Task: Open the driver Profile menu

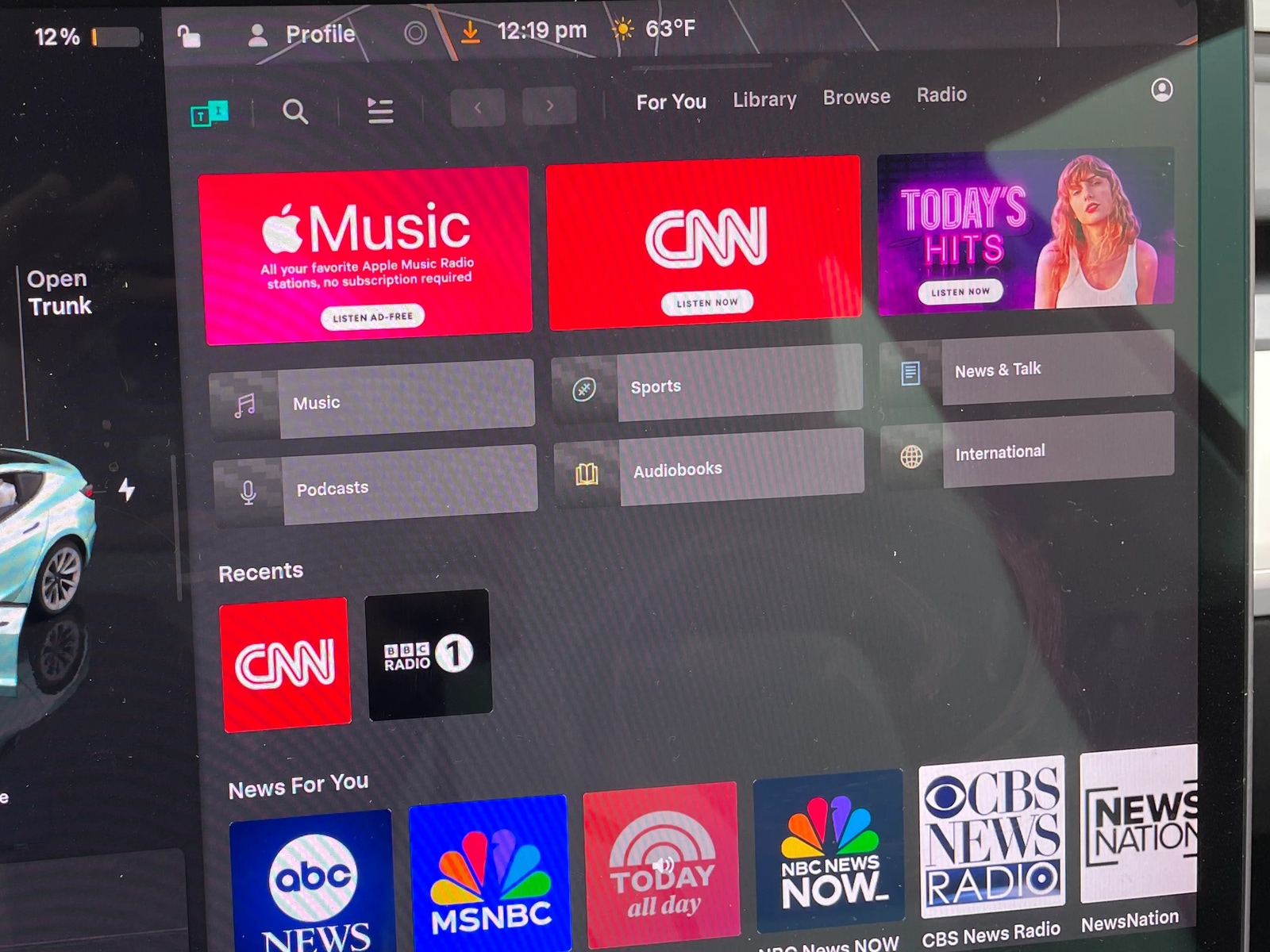Action: tap(302, 34)
